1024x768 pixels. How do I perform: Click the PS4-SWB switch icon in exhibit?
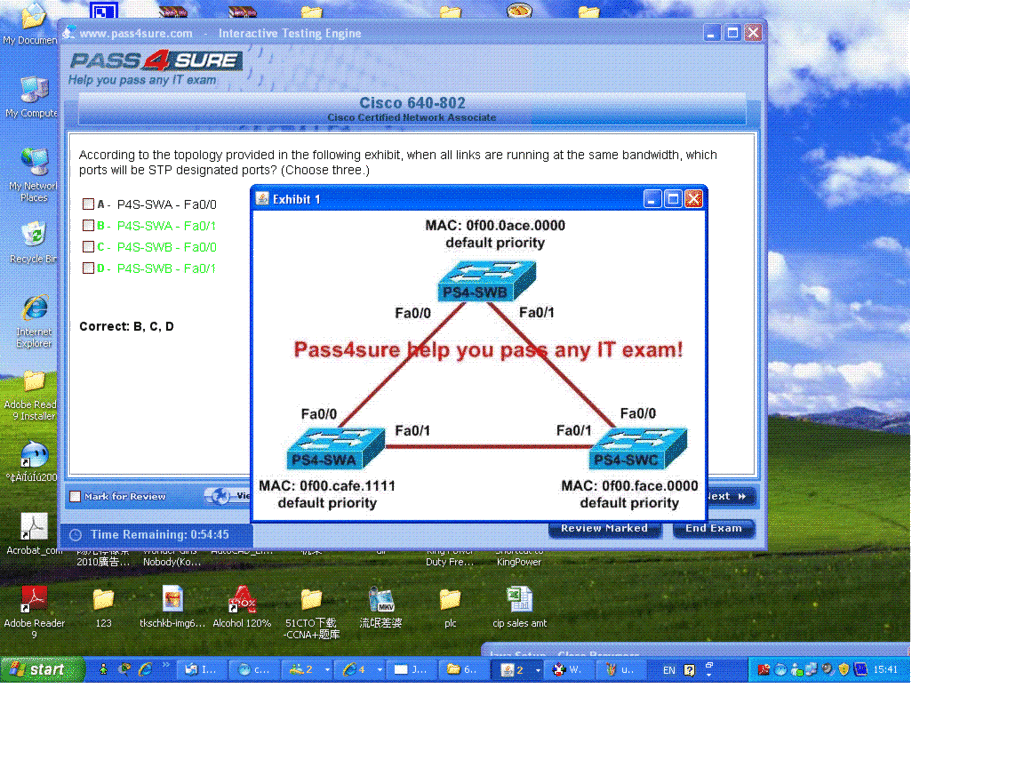click(x=486, y=281)
